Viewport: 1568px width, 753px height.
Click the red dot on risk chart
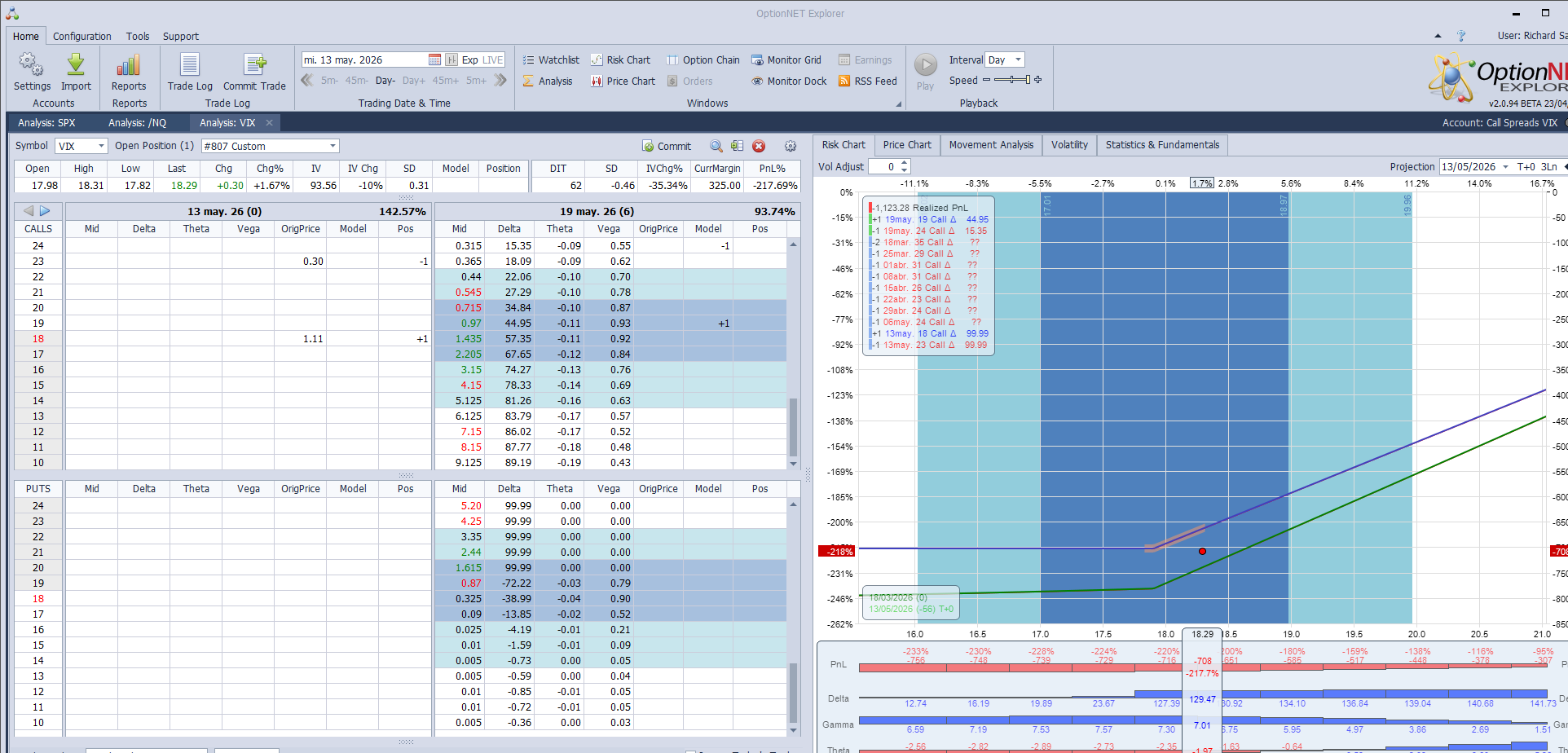[x=1202, y=552]
